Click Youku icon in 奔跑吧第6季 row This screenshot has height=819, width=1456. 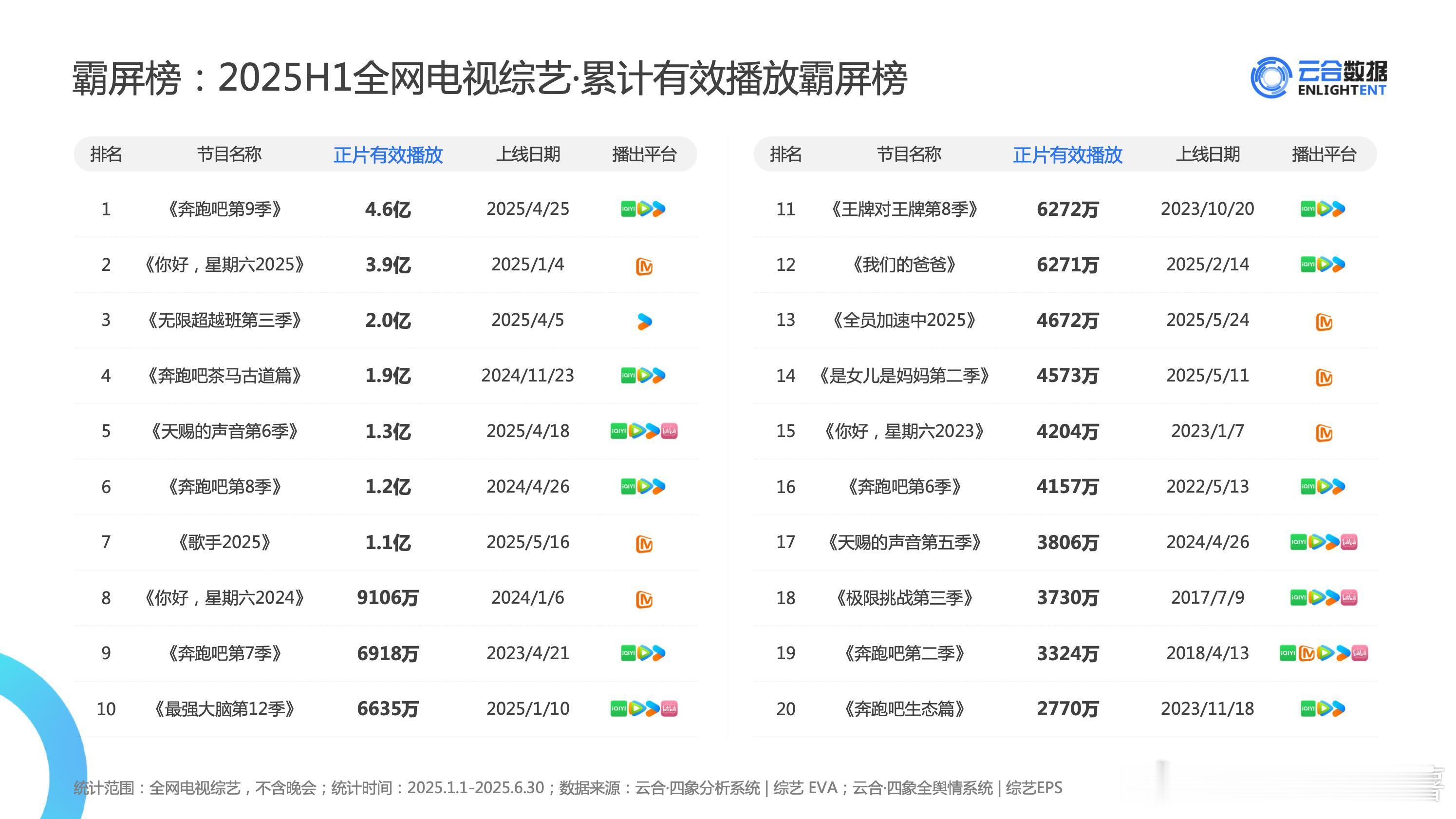1339,486
